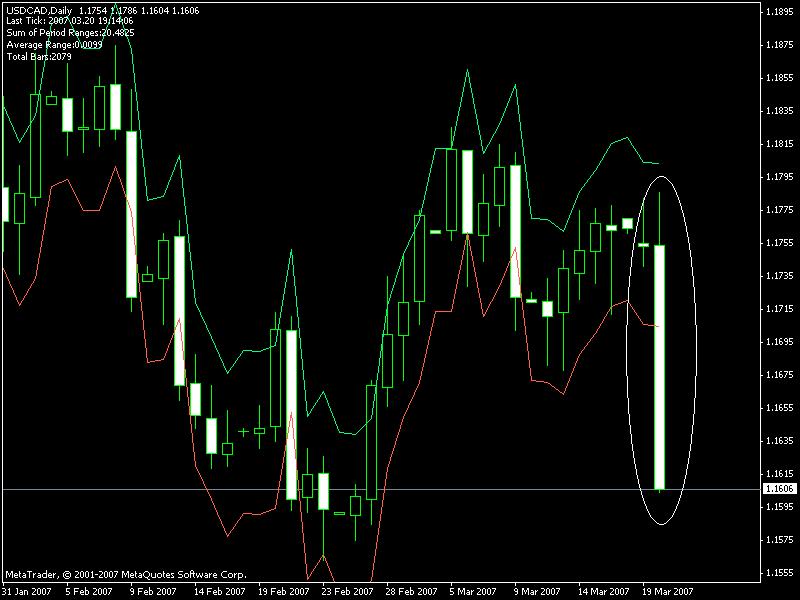Click the MetaQuotes Software Corp. copyright text
This screenshot has width=800, height=600.
point(125,575)
